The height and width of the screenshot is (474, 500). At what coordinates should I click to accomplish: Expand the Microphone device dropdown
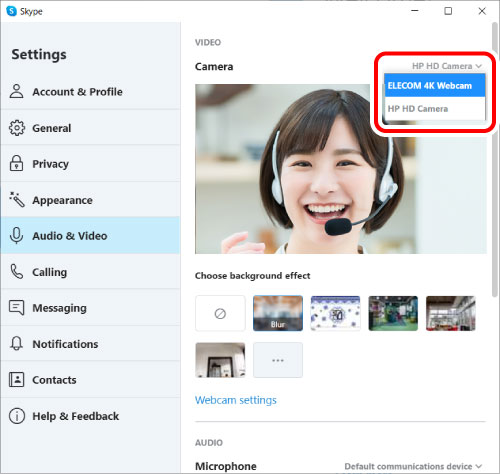point(413,466)
